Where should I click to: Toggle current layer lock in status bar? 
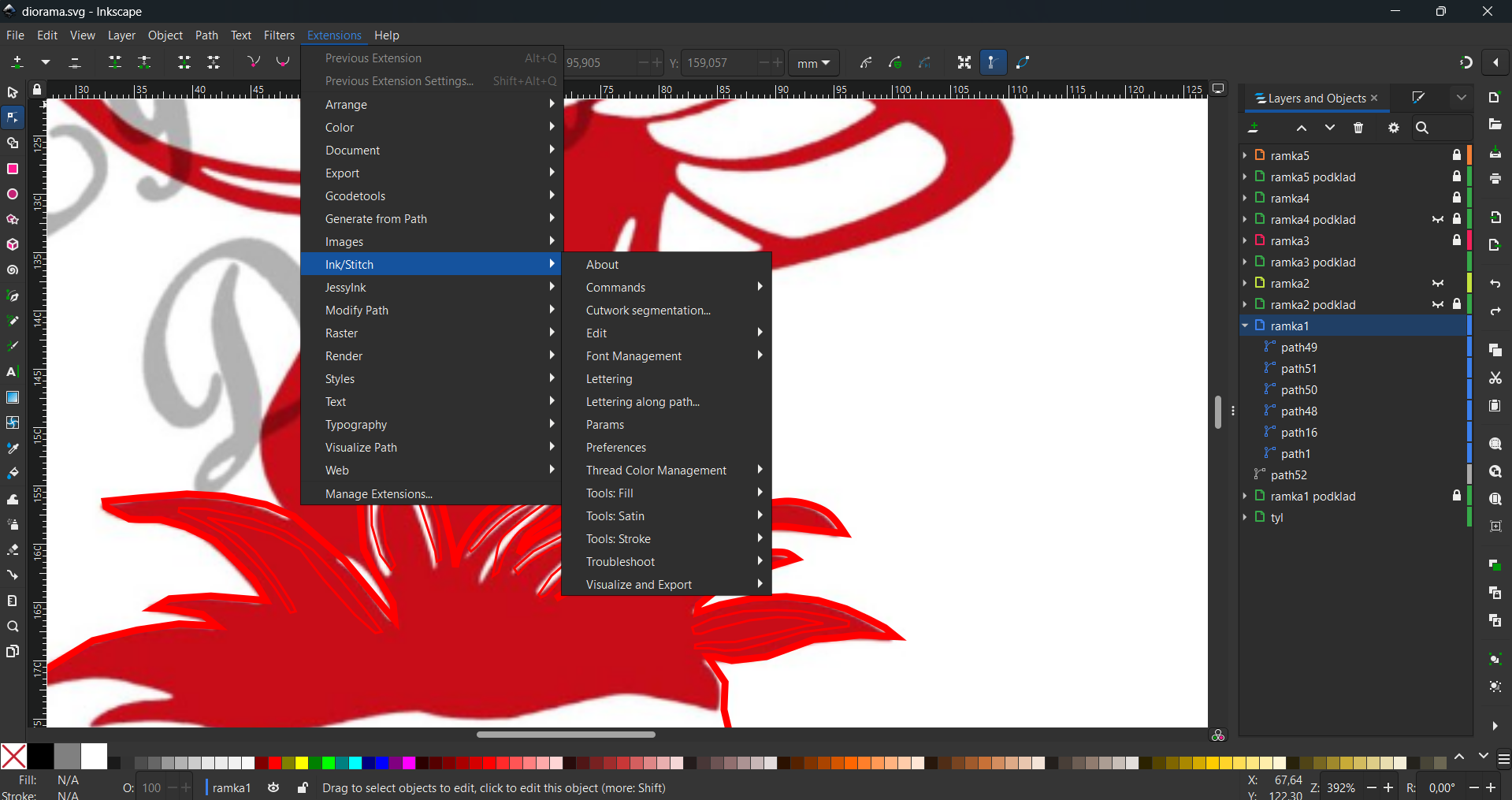[x=302, y=787]
